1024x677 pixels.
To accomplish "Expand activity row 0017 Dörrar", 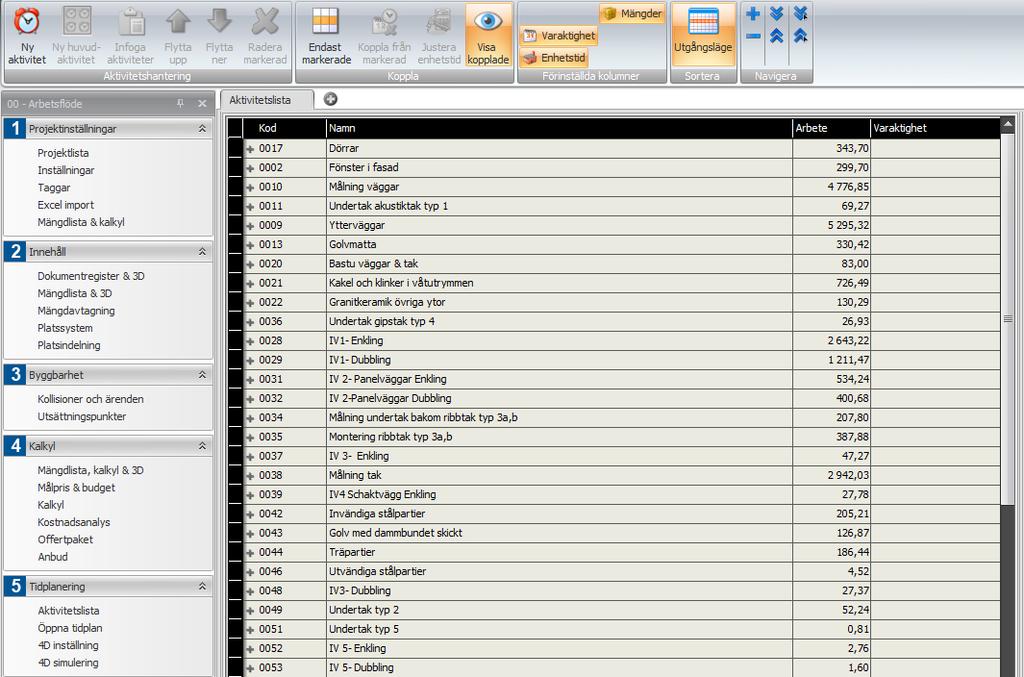I will (x=250, y=149).
